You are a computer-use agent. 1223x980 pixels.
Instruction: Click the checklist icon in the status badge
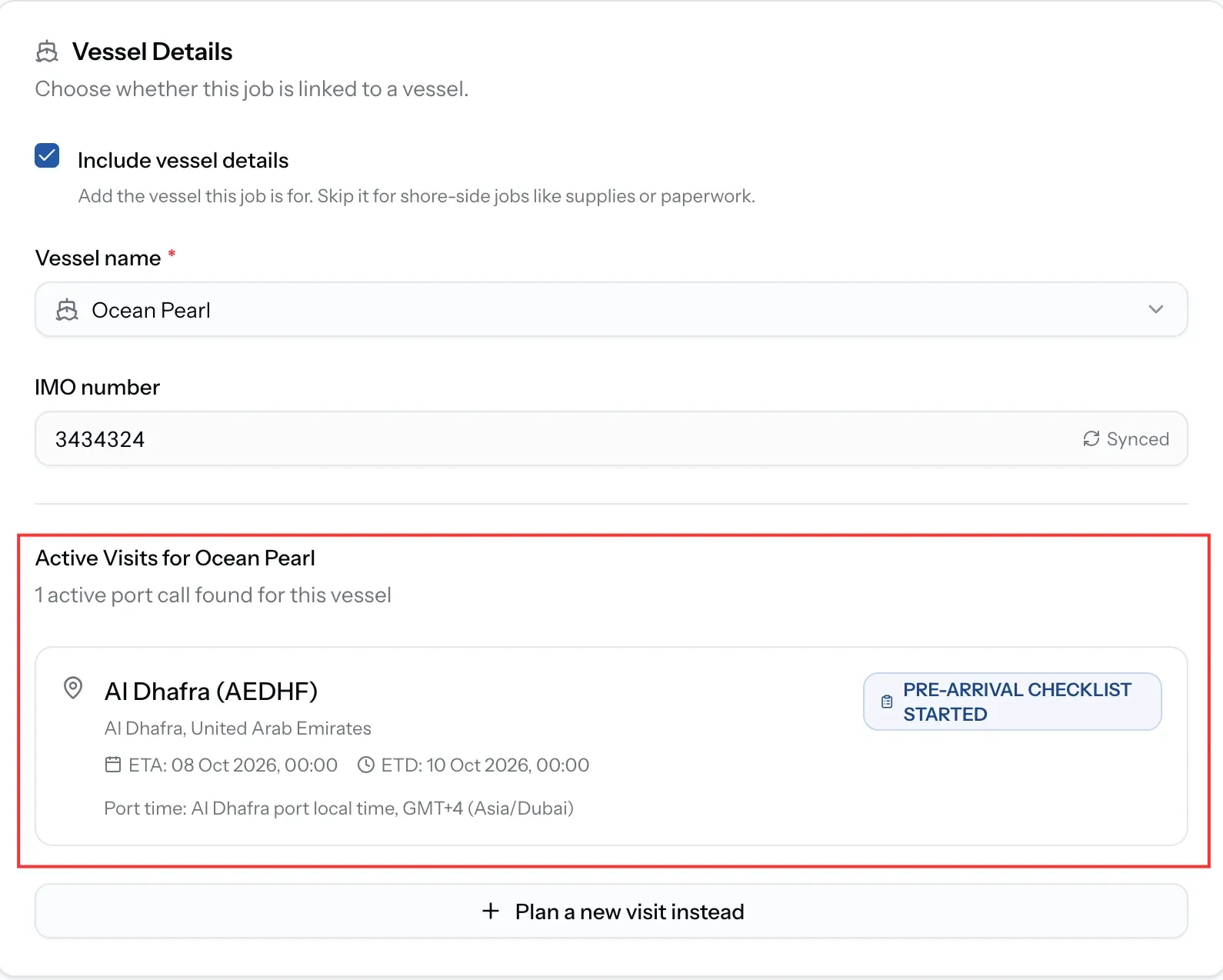coord(887,702)
